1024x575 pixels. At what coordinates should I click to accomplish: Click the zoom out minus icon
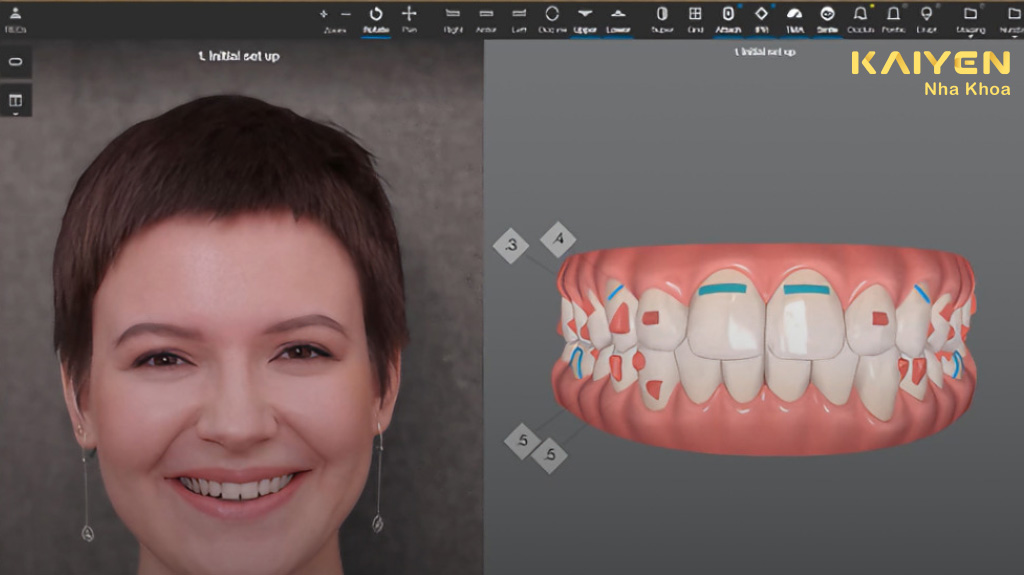[x=346, y=14]
